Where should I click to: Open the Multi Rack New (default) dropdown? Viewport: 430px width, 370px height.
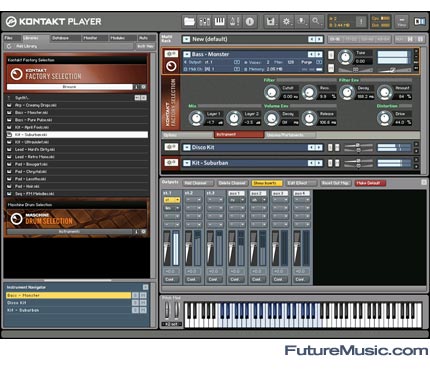(x=186, y=39)
